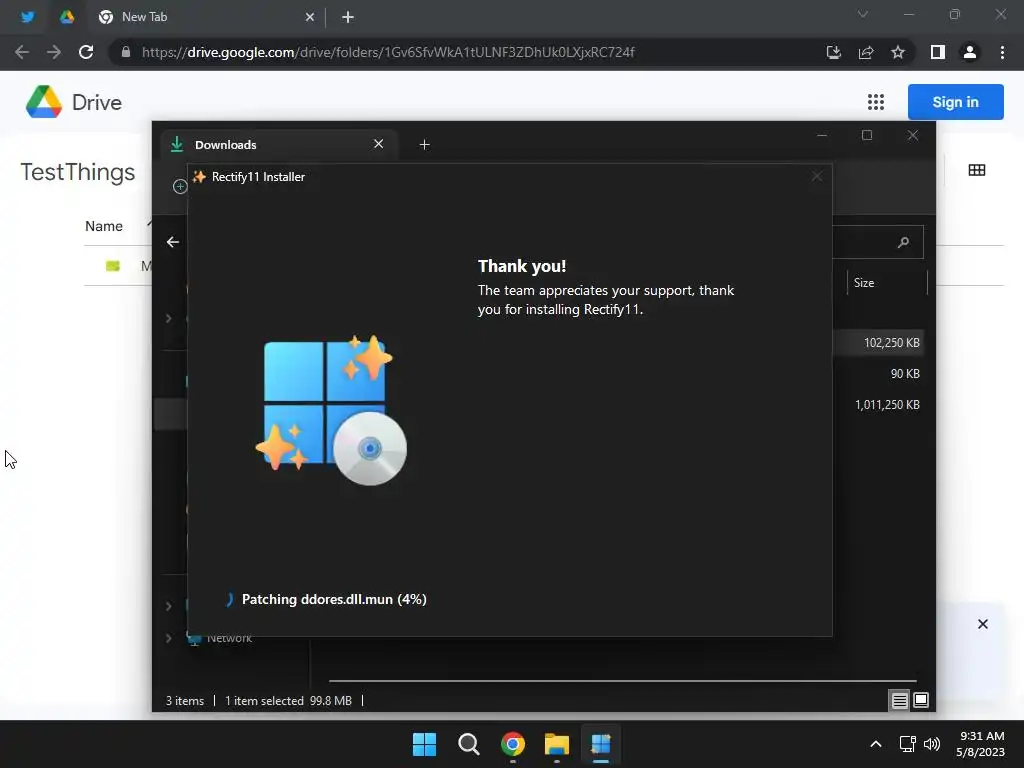This screenshot has height=768, width=1024.
Task: Go back in File Explorer
Action: pos(172,242)
